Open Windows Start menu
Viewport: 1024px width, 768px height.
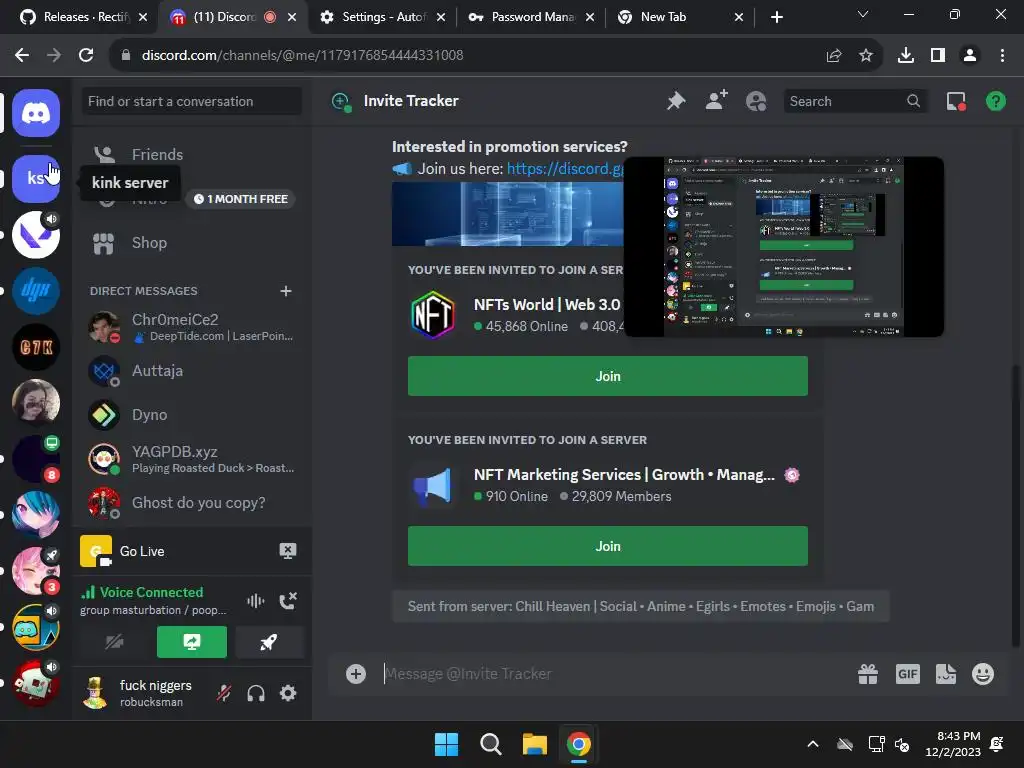447,744
